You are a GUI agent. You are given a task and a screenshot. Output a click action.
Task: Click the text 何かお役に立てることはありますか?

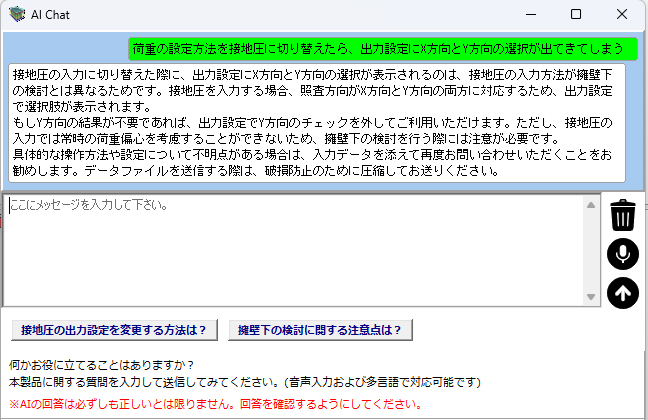[x=102, y=365]
